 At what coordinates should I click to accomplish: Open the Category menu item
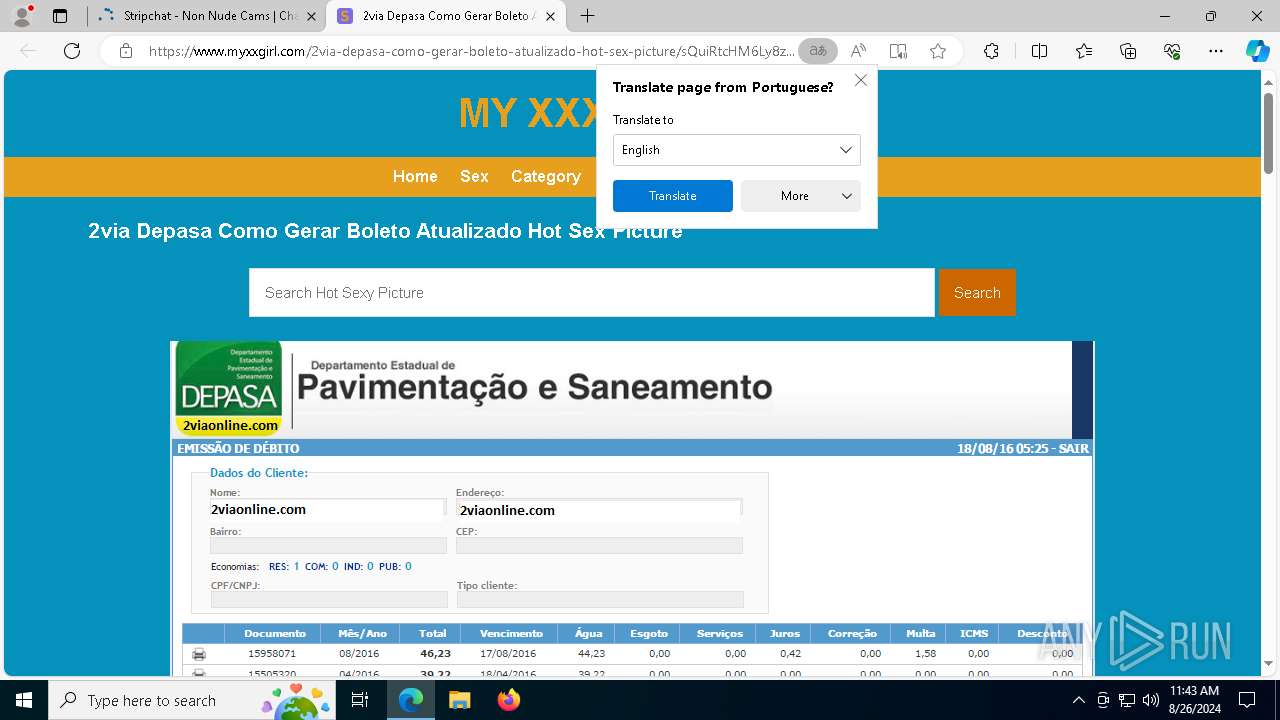pyautogui.click(x=546, y=176)
